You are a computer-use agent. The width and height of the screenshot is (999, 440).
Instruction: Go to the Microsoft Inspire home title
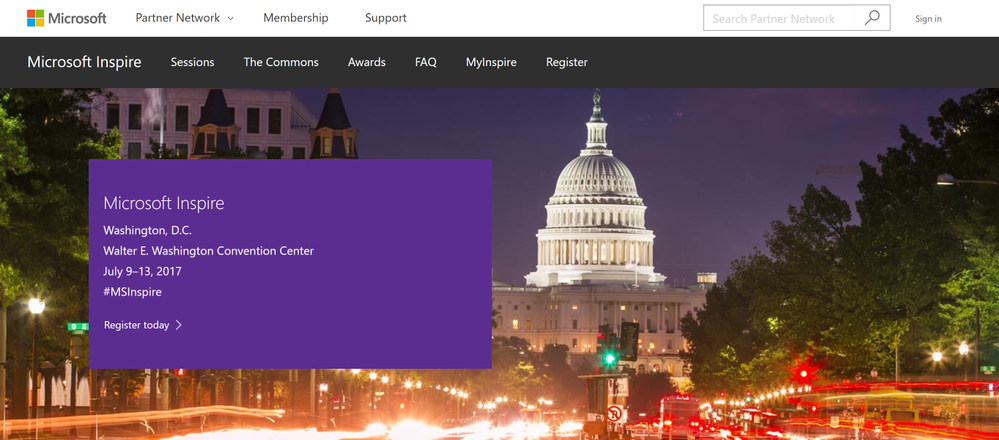[x=84, y=62]
